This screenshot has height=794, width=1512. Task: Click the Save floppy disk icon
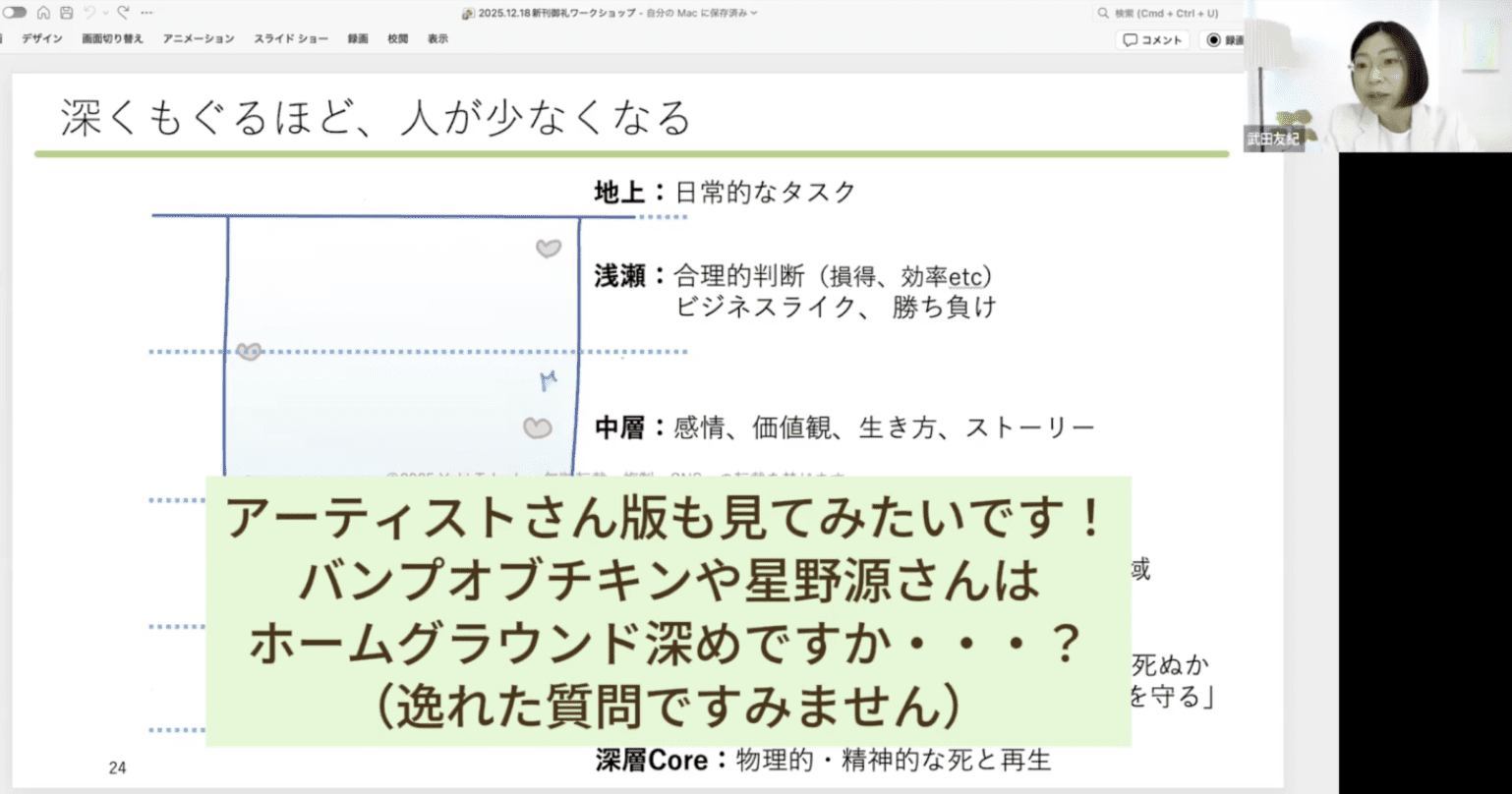(66, 13)
